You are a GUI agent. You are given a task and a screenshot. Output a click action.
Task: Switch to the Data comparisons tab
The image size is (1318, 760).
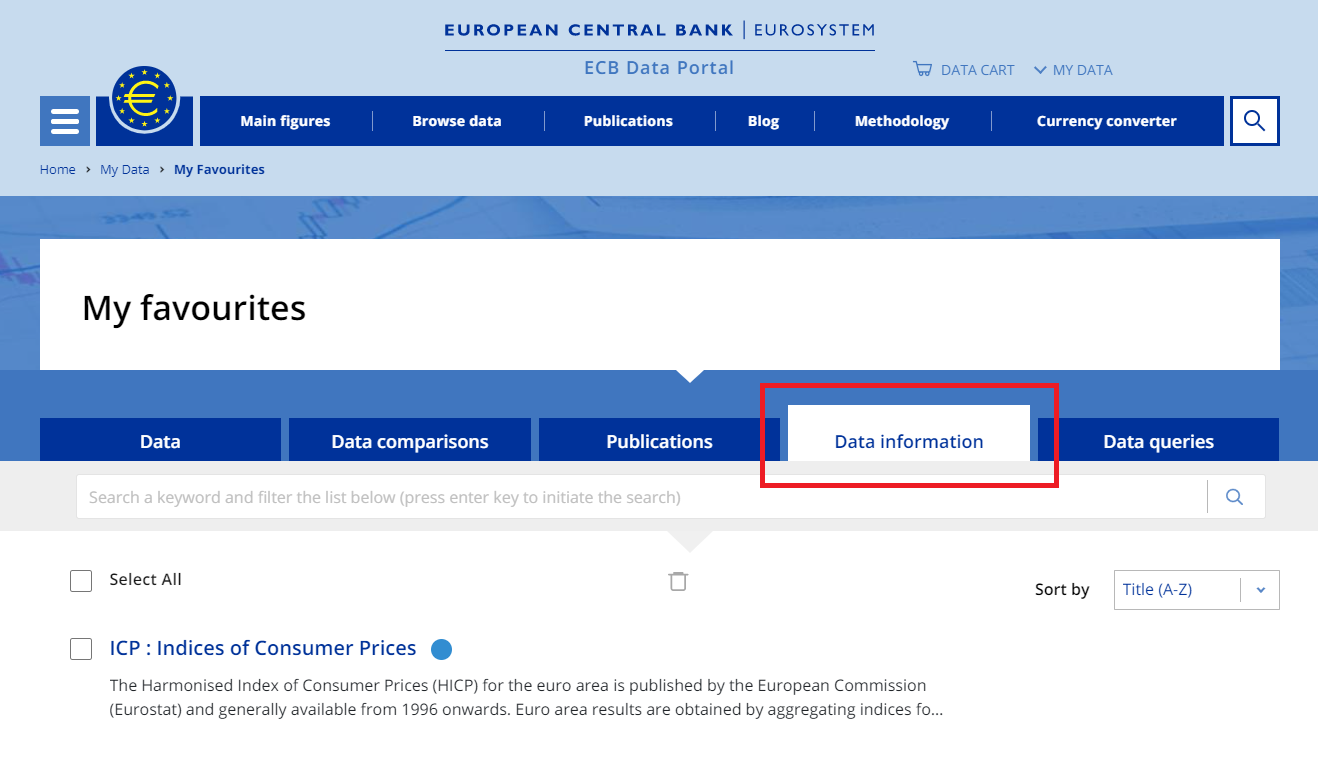(x=410, y=441)
